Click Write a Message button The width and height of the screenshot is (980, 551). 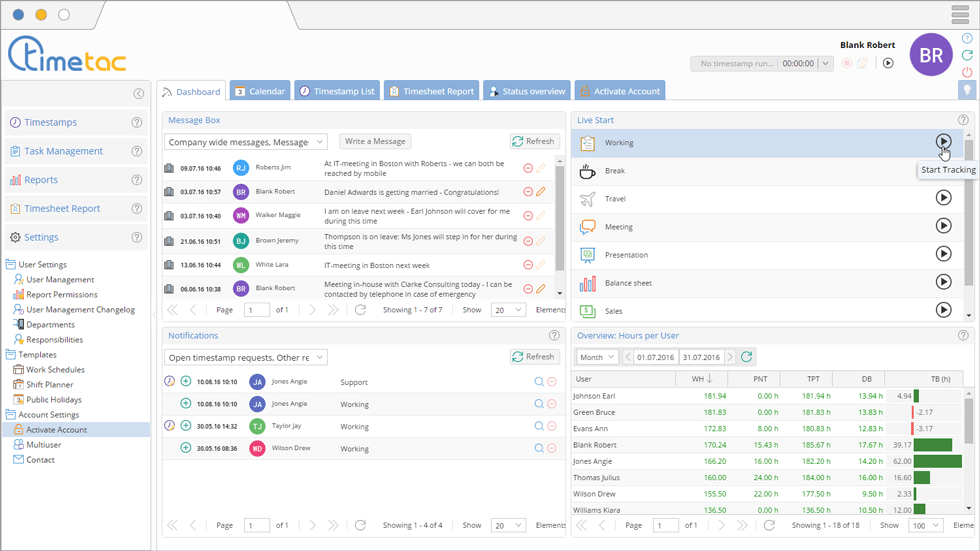tap(375, 142)
